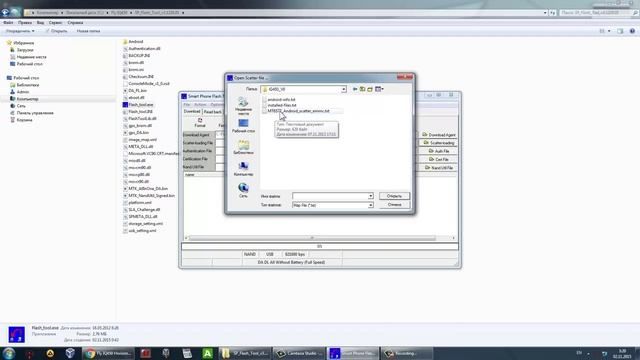Select MT6572_Android_scatter_emmc.txt file
This screenshot has height=360, width=640.
click(x=298, y=111)
